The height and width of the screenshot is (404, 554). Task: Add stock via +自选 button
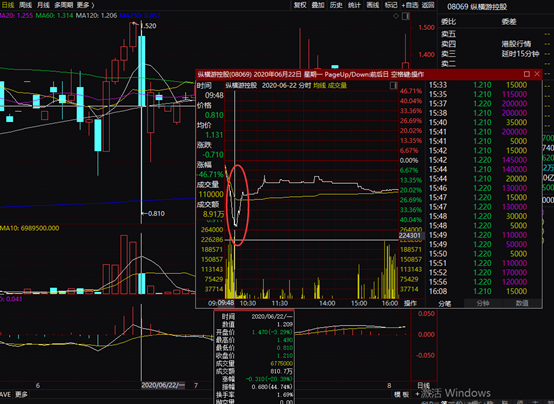(410, 5)
